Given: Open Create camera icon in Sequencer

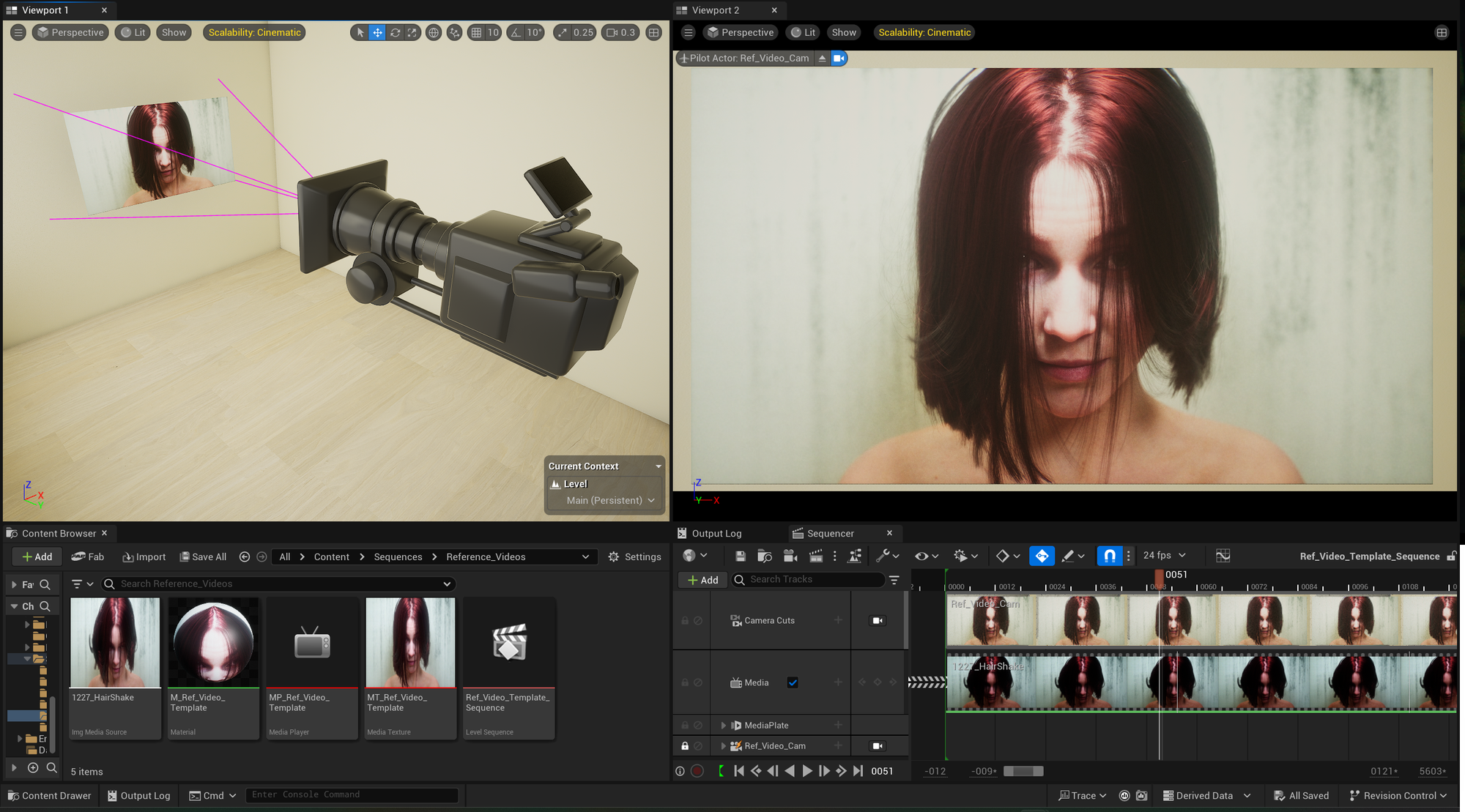Looking at the screenshot, I should [790, 556].
